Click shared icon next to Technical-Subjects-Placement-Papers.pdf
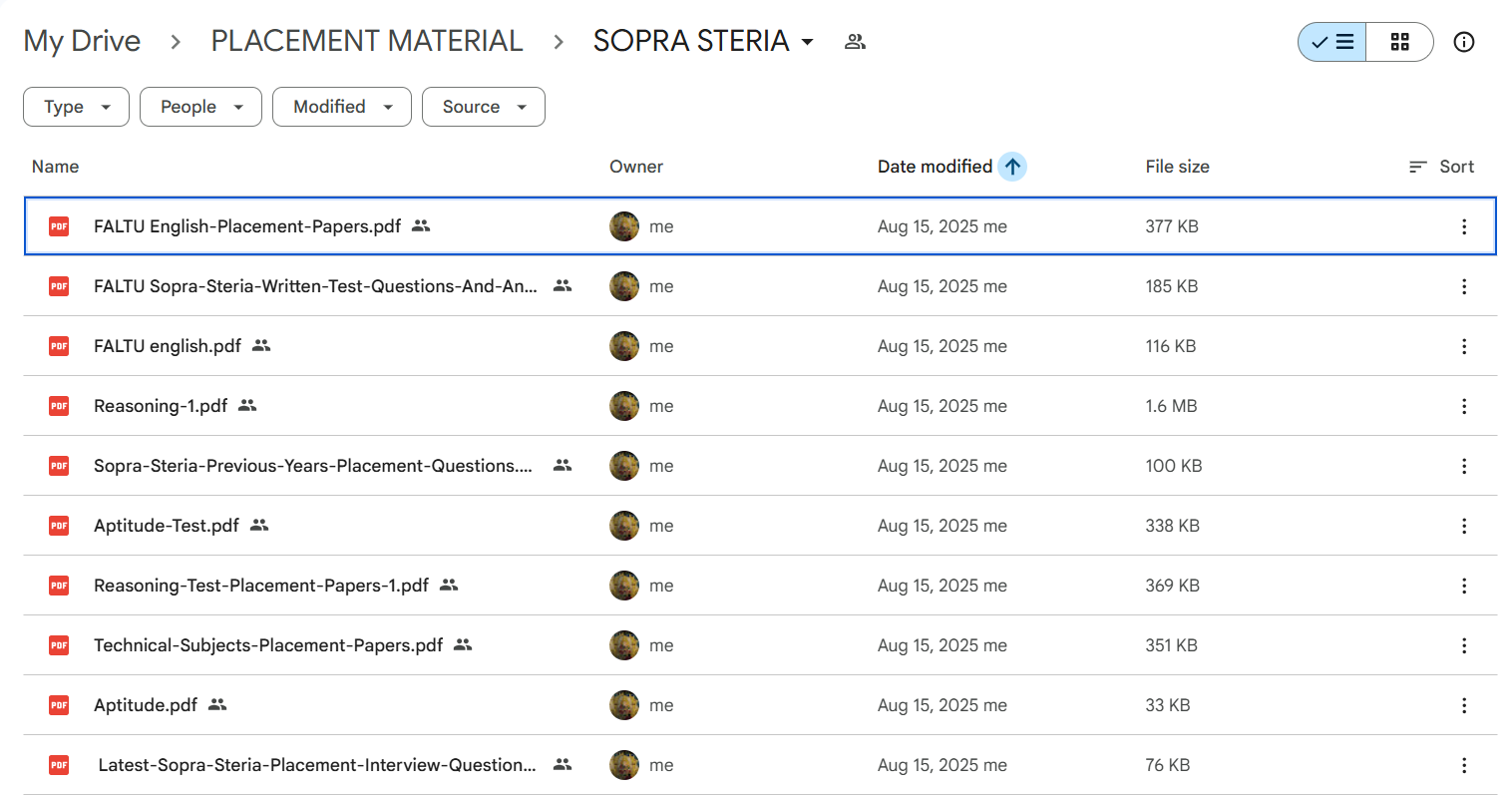1512x795 pixels. pyautogui.click(x=463, y=644)
